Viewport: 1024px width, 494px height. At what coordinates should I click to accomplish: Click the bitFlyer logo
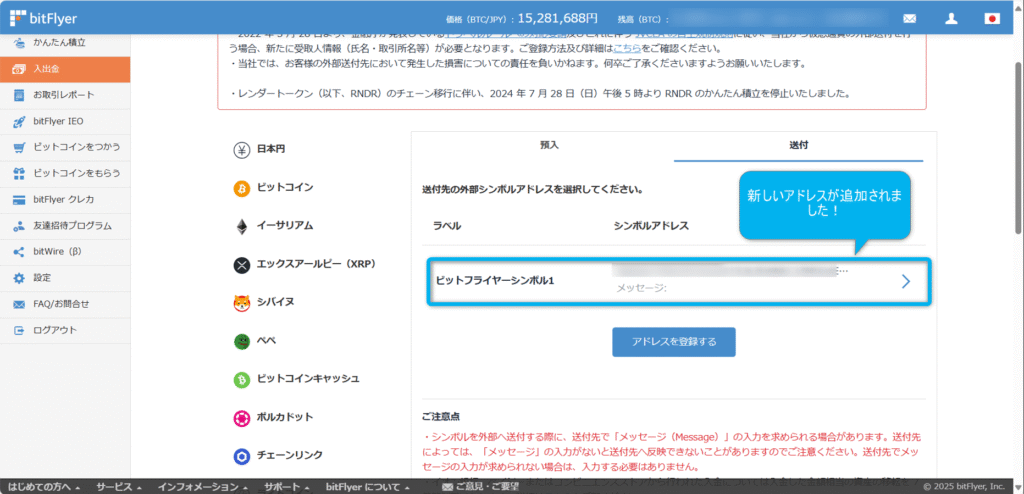43,18
